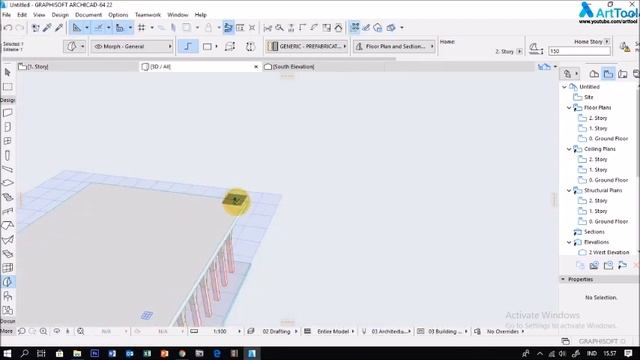Viewport: 640px width, 360px height.
Task: Open the Entire Model dropdown
Action: click(x=336, y=331)
